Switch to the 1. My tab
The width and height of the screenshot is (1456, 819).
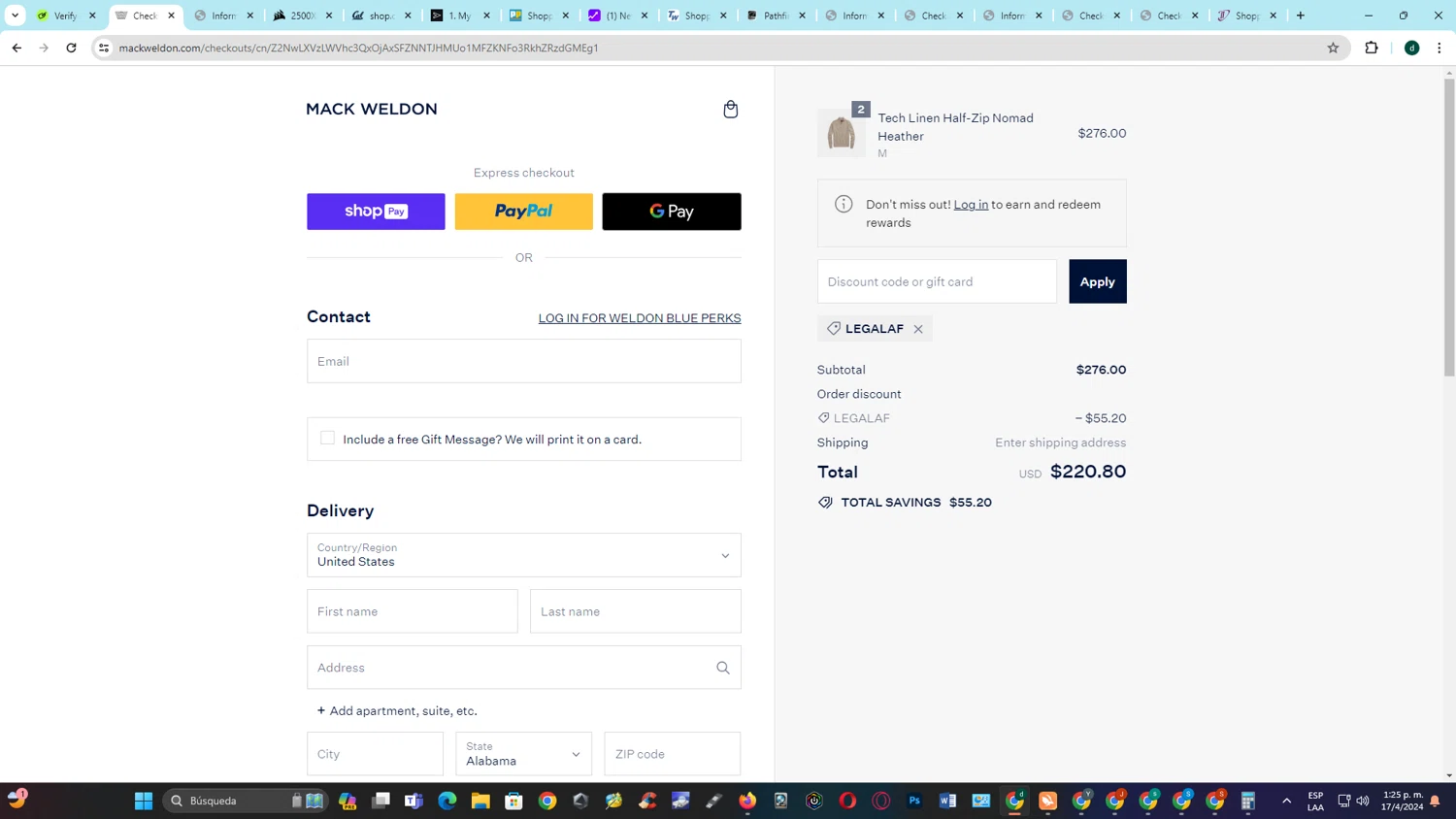point(460,16)
